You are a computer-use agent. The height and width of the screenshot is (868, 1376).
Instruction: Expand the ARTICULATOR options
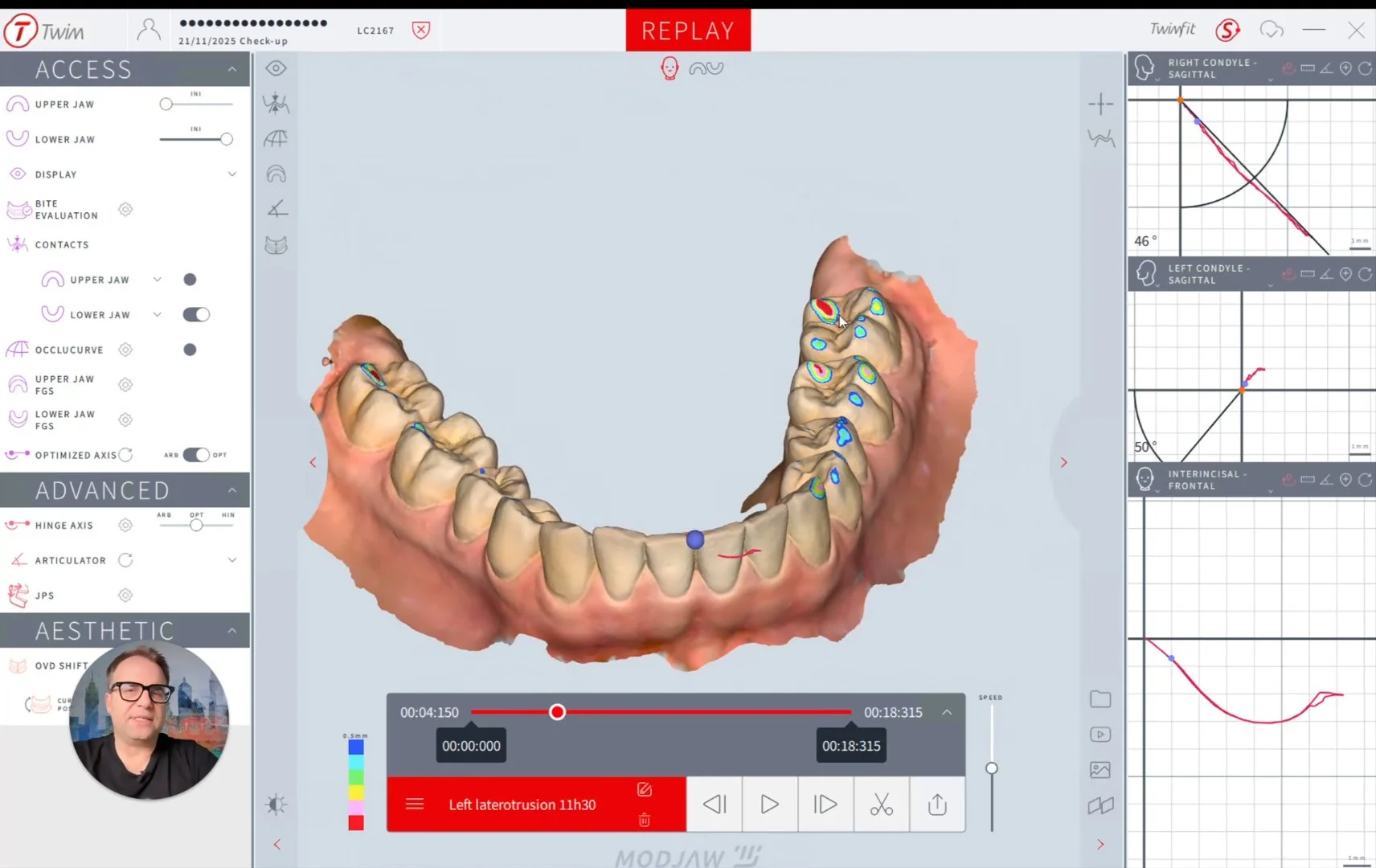pos(232,560)
